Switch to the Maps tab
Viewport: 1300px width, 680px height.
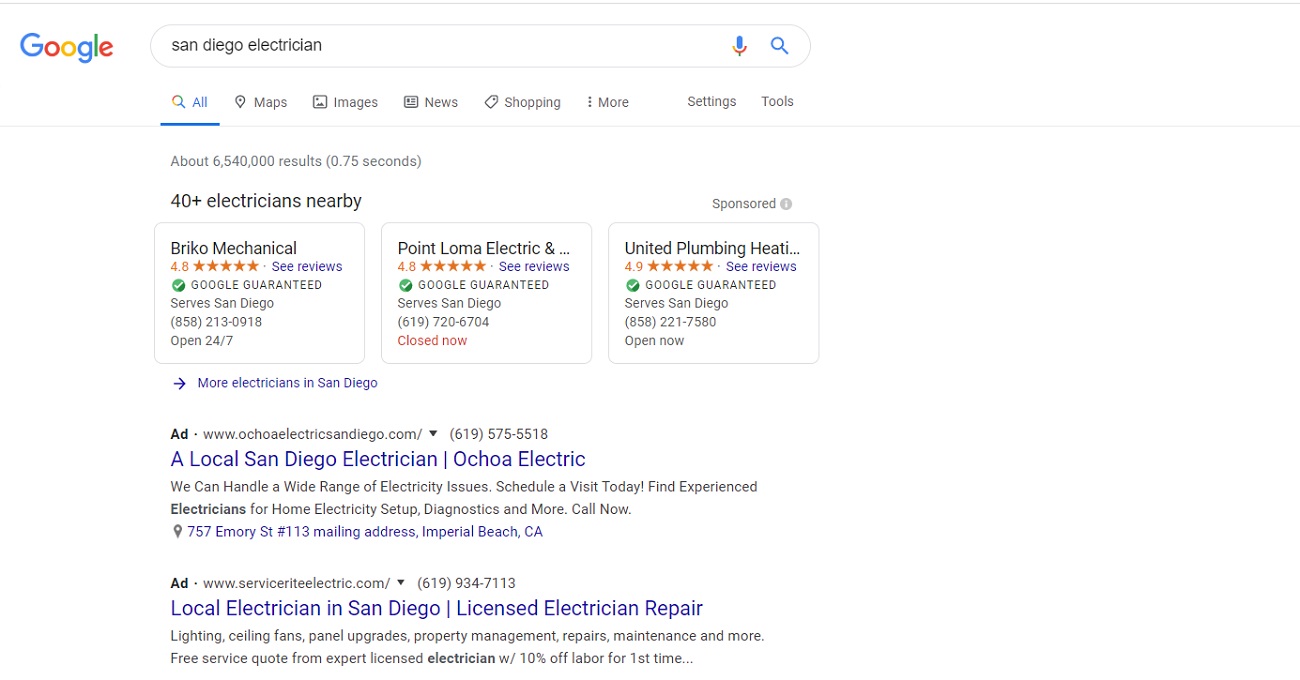click(260, 101)
